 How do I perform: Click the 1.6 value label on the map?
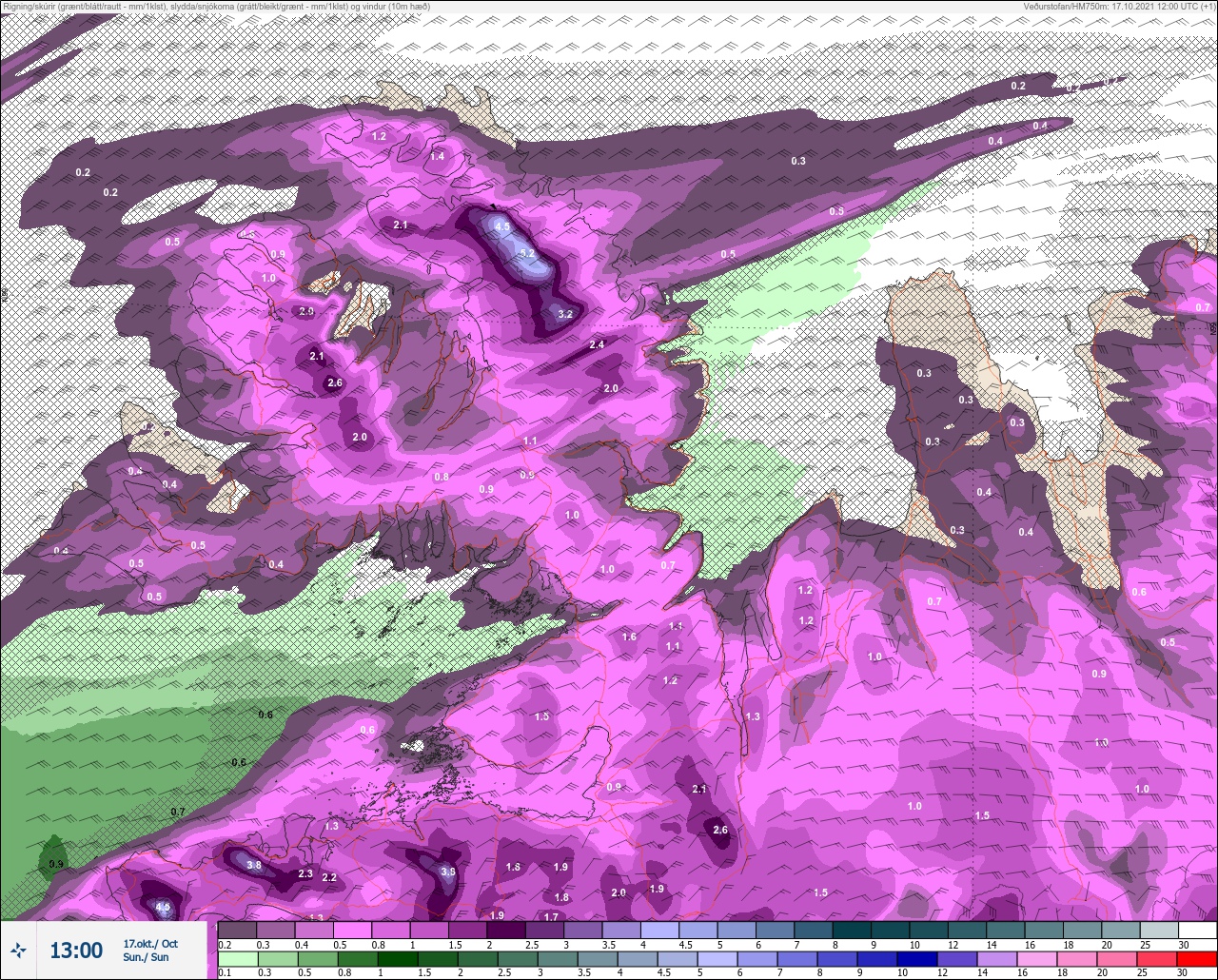[629, 637]
